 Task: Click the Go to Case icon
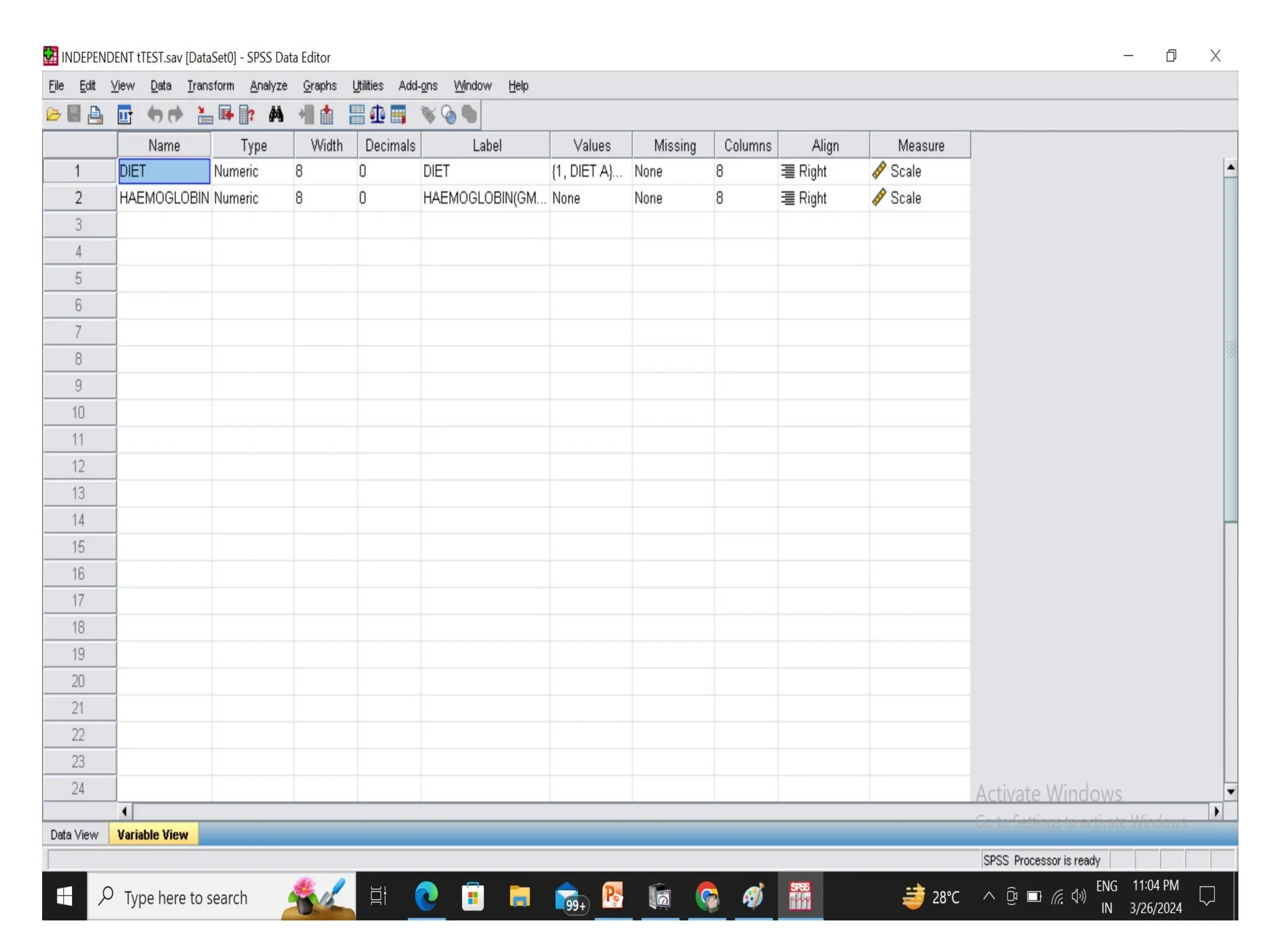(204, 115)
